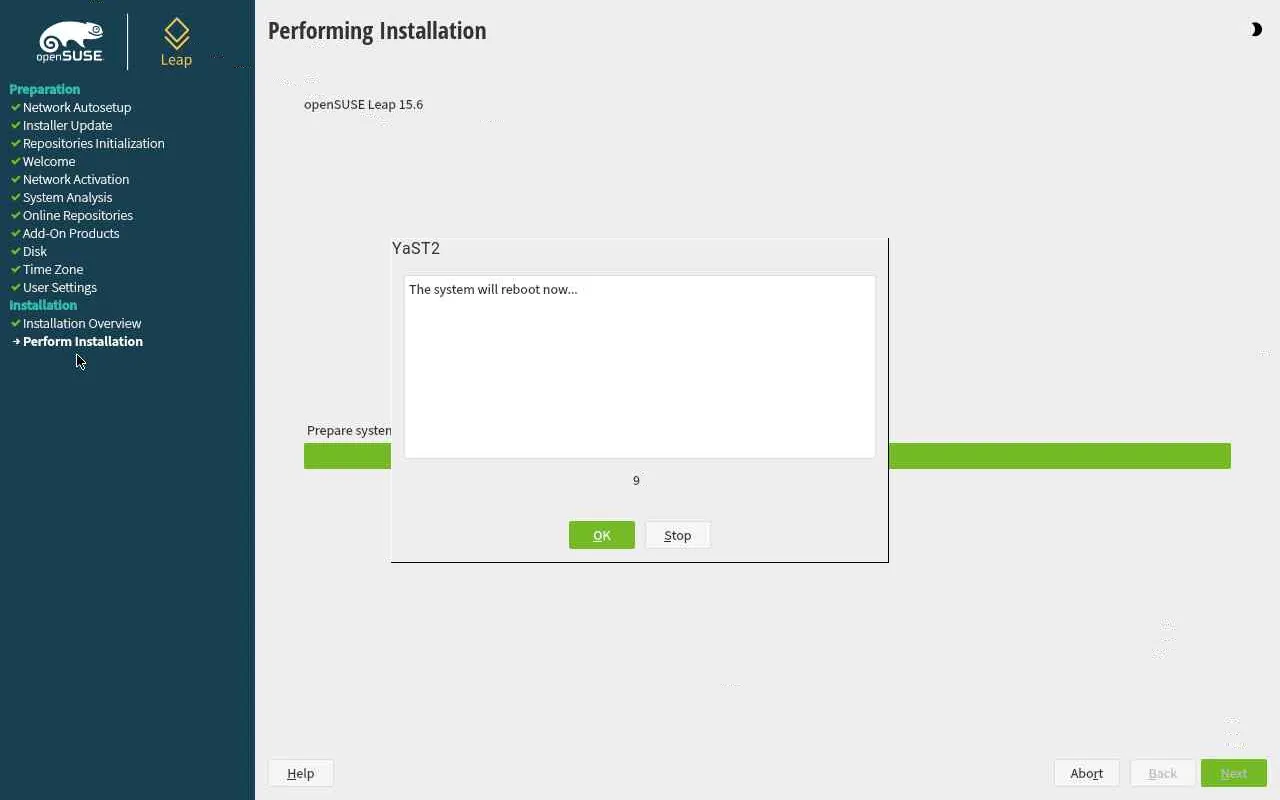Click the checkmark beside Repositories Initialization
This screenshot has height=800, width=1280.
coord(16,143)
